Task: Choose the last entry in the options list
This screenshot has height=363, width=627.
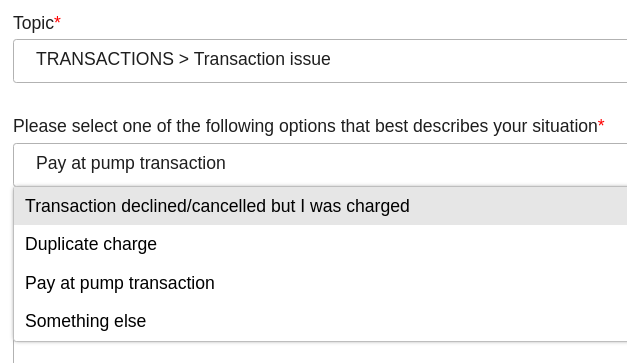Action: (x=320, y=321)
